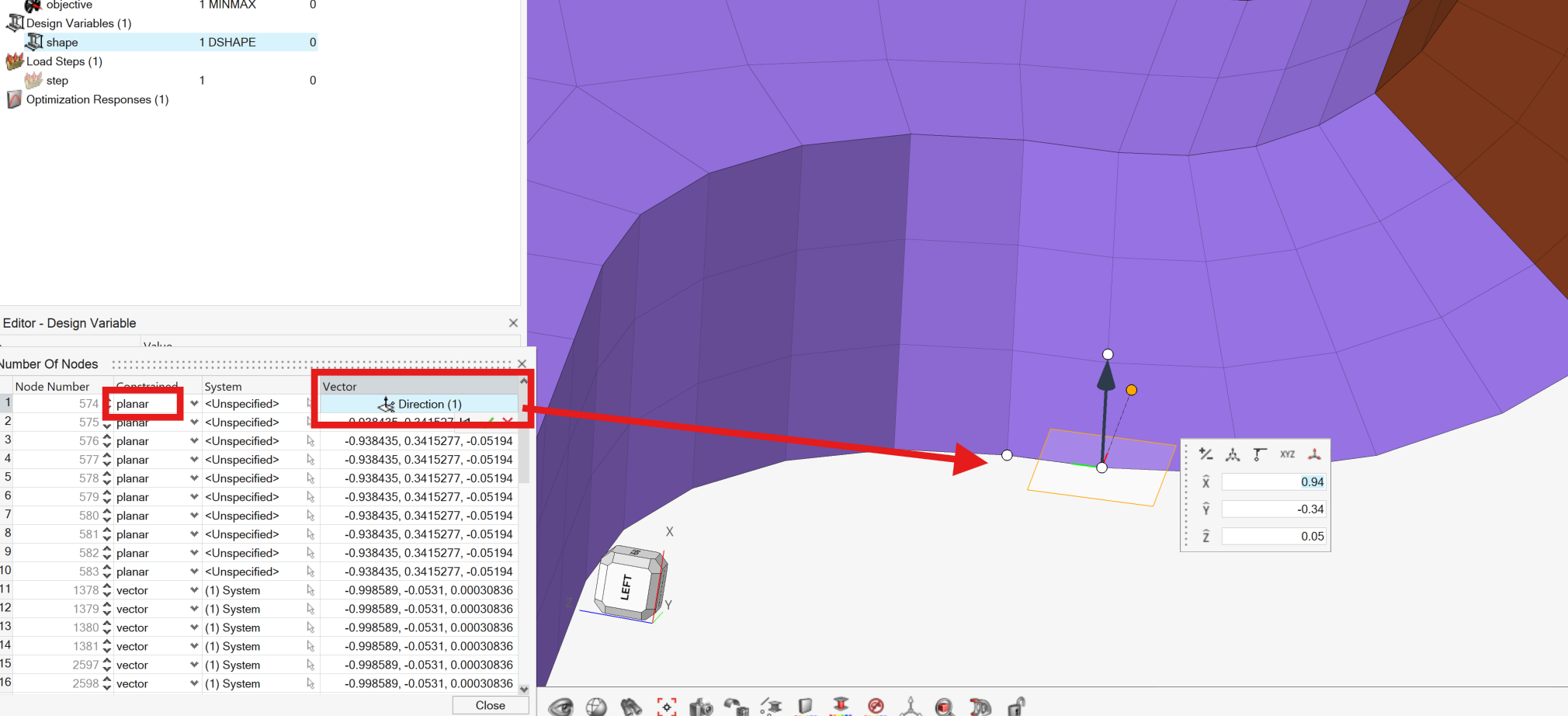The width and height of the screenshot is (1568, 716).
Task: Click system picker cursor for node 2597
Action: (x=310, y=665)
